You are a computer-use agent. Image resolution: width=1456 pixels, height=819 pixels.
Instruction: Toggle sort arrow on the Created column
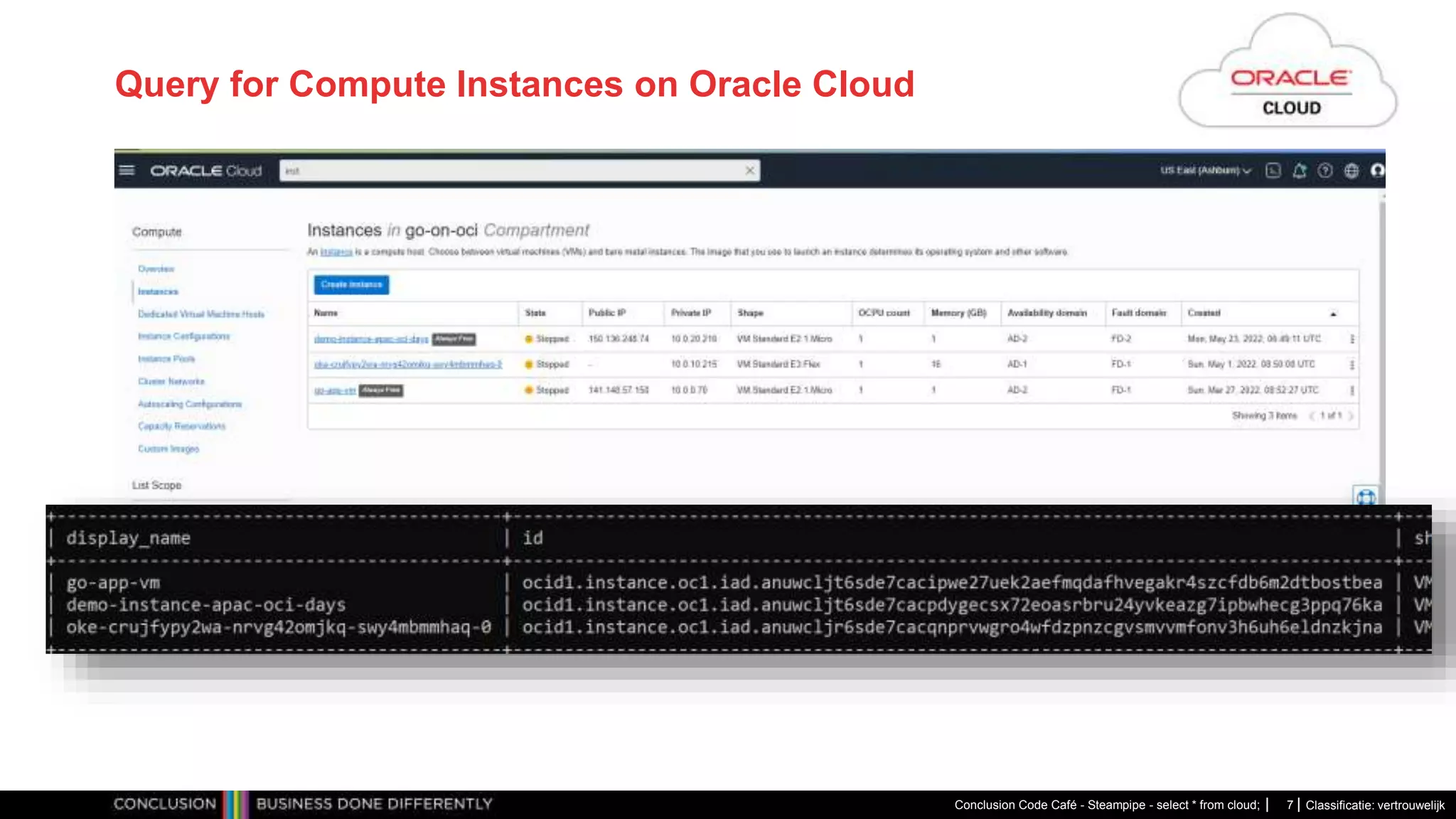tap(1334, 314)
